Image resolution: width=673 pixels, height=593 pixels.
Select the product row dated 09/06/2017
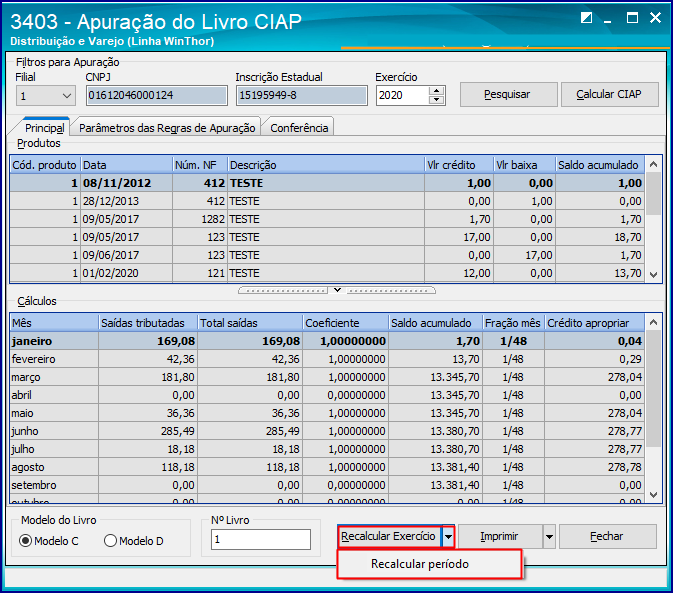(327, 255)
